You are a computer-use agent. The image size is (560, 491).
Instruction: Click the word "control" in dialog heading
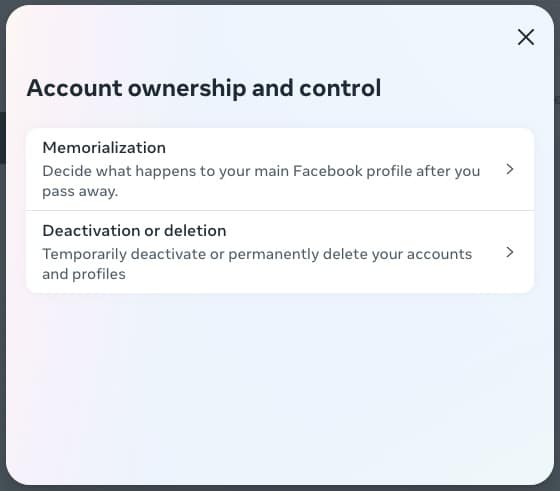(x=340, y=88)
